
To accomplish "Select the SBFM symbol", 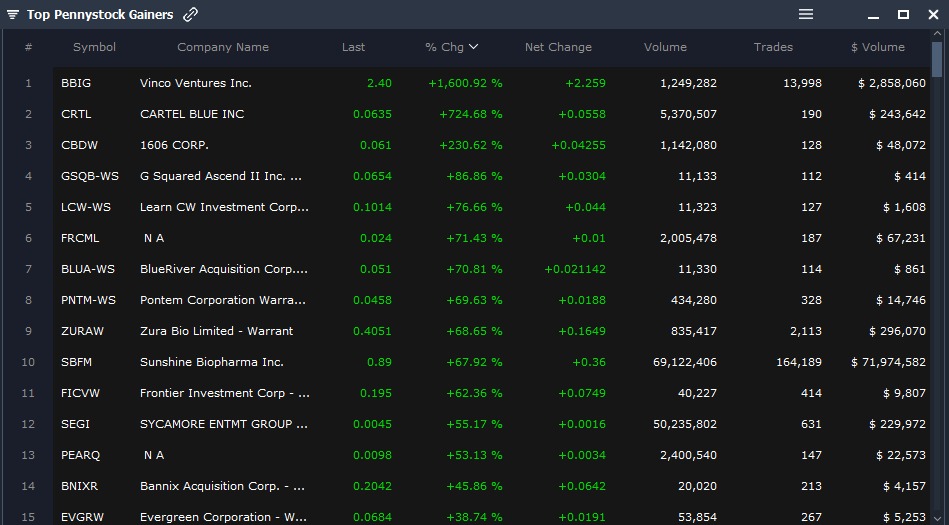I will (x=76, y=362).
